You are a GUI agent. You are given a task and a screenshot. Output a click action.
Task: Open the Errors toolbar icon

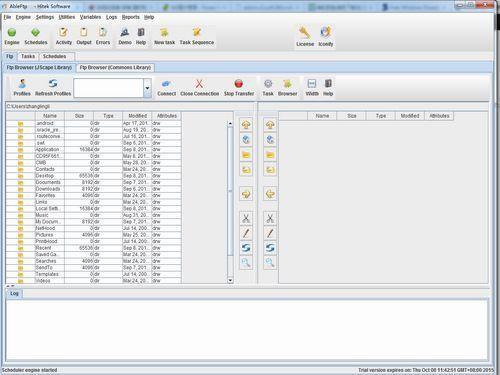pos(103,33)
